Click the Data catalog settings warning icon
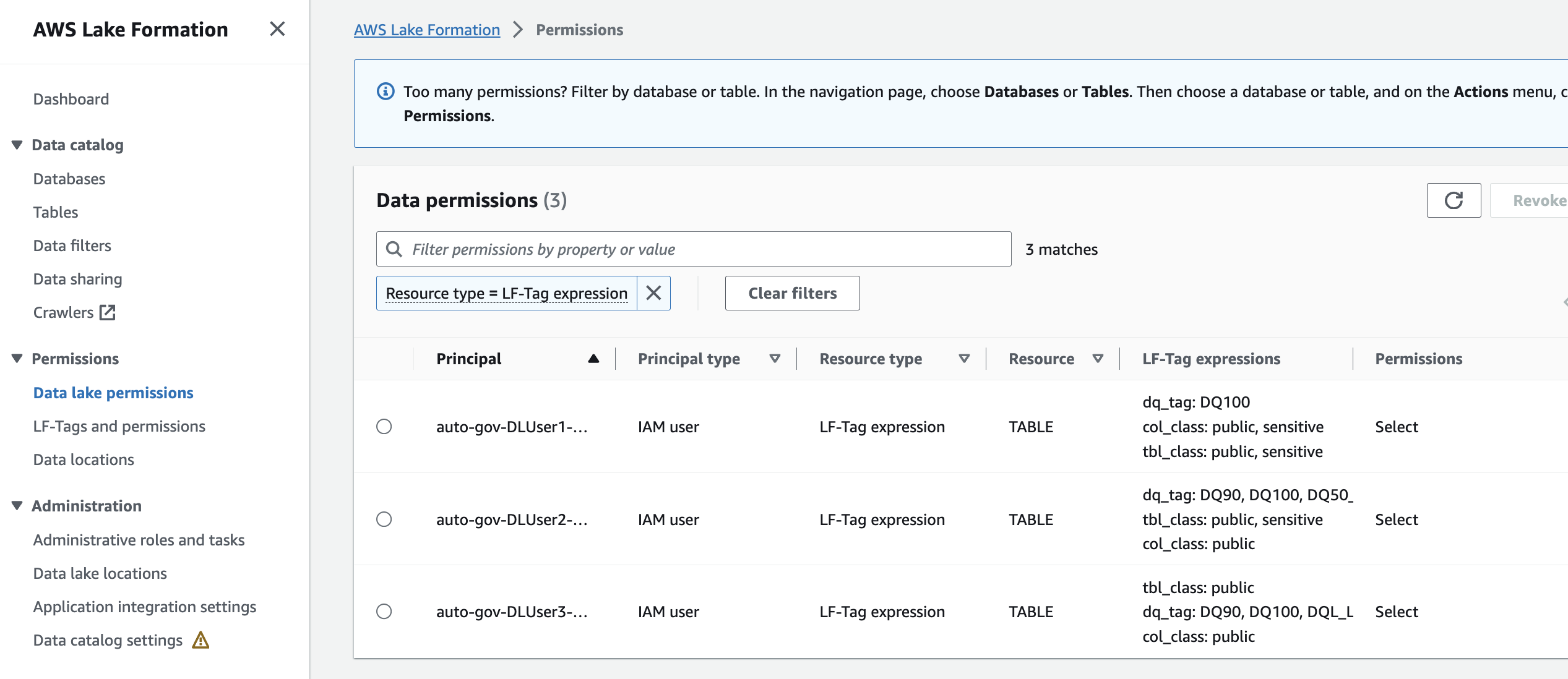Viewport: 1568px width, 679px height. tap(200, 640)
